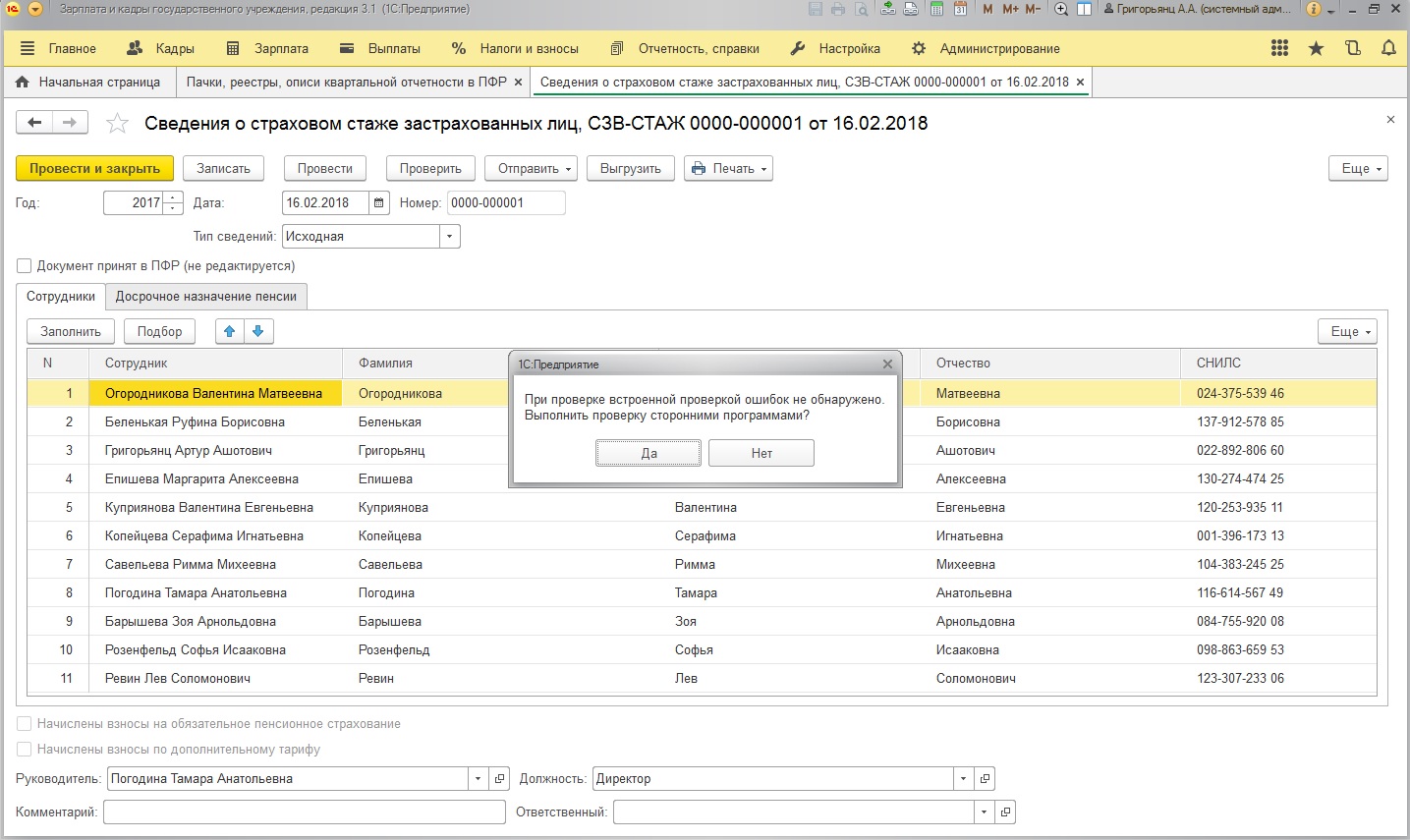Image resolution: width=1410 pixels, height=840 pixels.
Task: Click the favorites star icon beside document title
Action: click(117, 123)
